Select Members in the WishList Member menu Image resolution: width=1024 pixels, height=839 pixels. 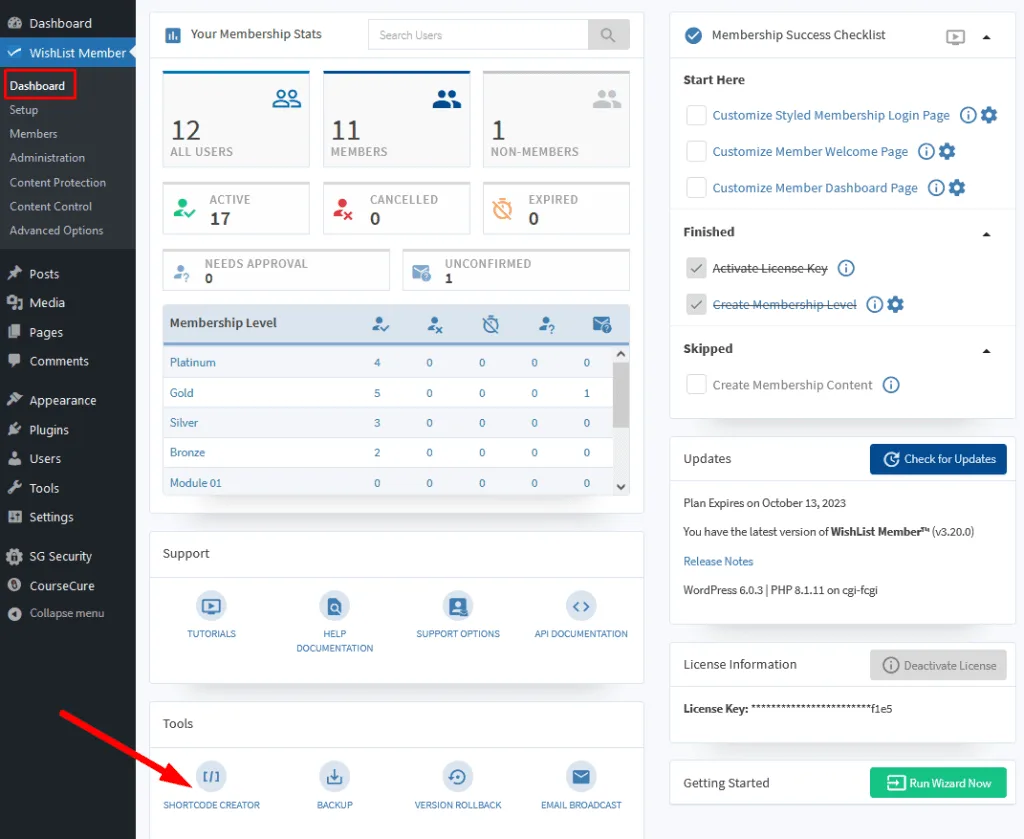pos(33,133)
